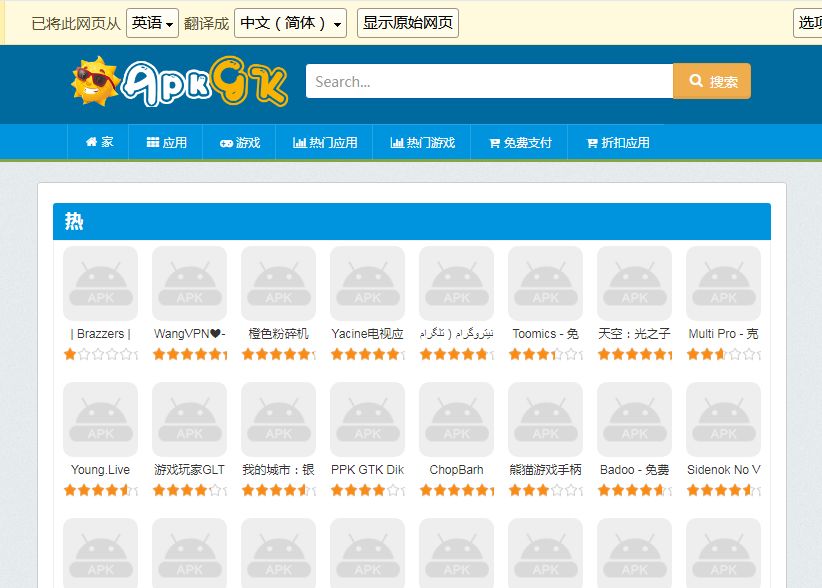The height and width of the screenshot is (588, 822).
Task: Open the 家 home menu item
Action: [x=99, y=142]
